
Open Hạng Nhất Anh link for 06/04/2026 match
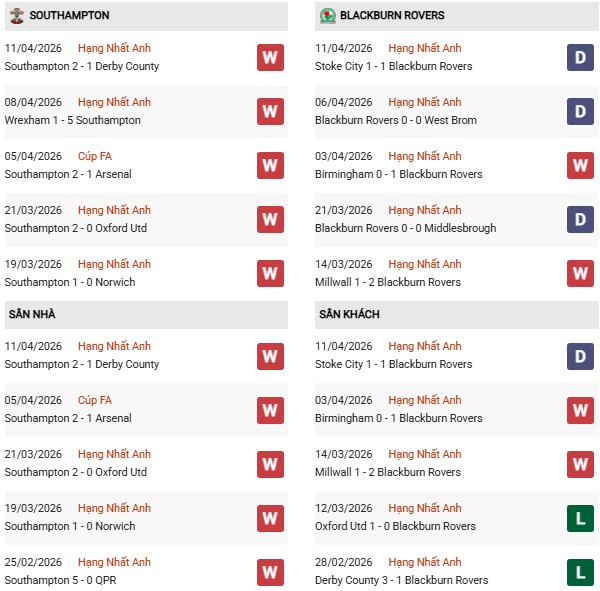425,102
